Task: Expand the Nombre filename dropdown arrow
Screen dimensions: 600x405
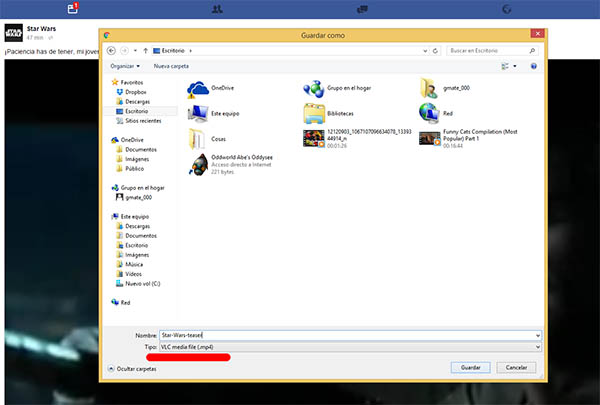Action: coord(538,335)
